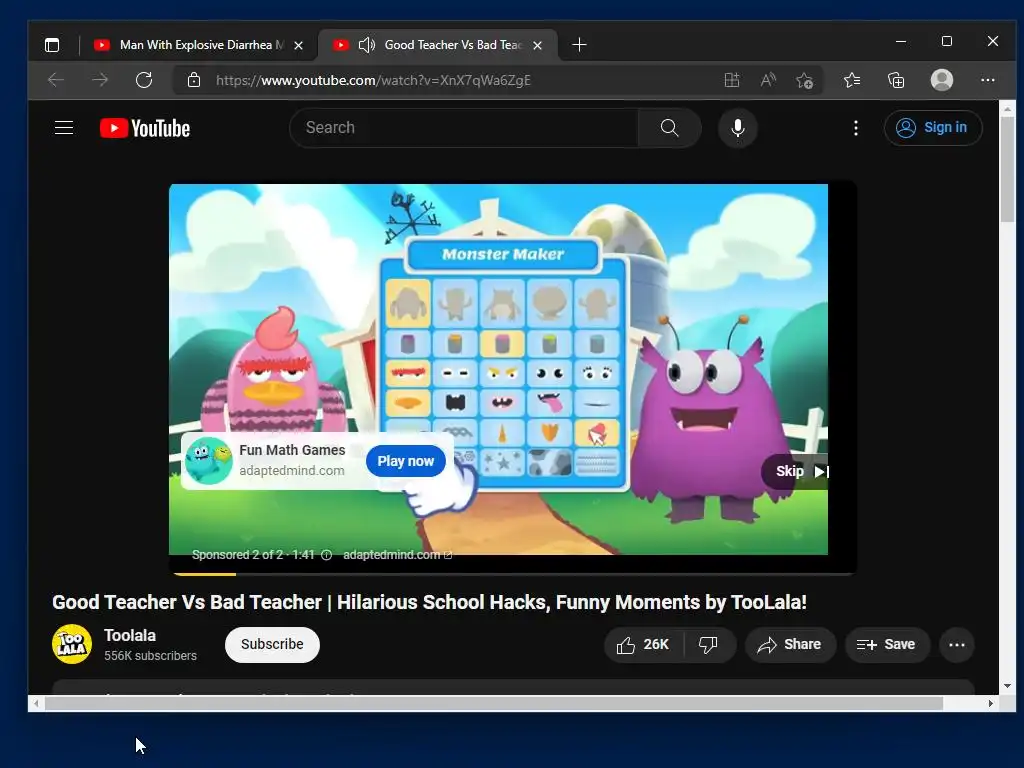The width and height of the screenshot is (1024, 768).
Task: Click the horizontal scrollbar right arrow
Action: (991, 703)
